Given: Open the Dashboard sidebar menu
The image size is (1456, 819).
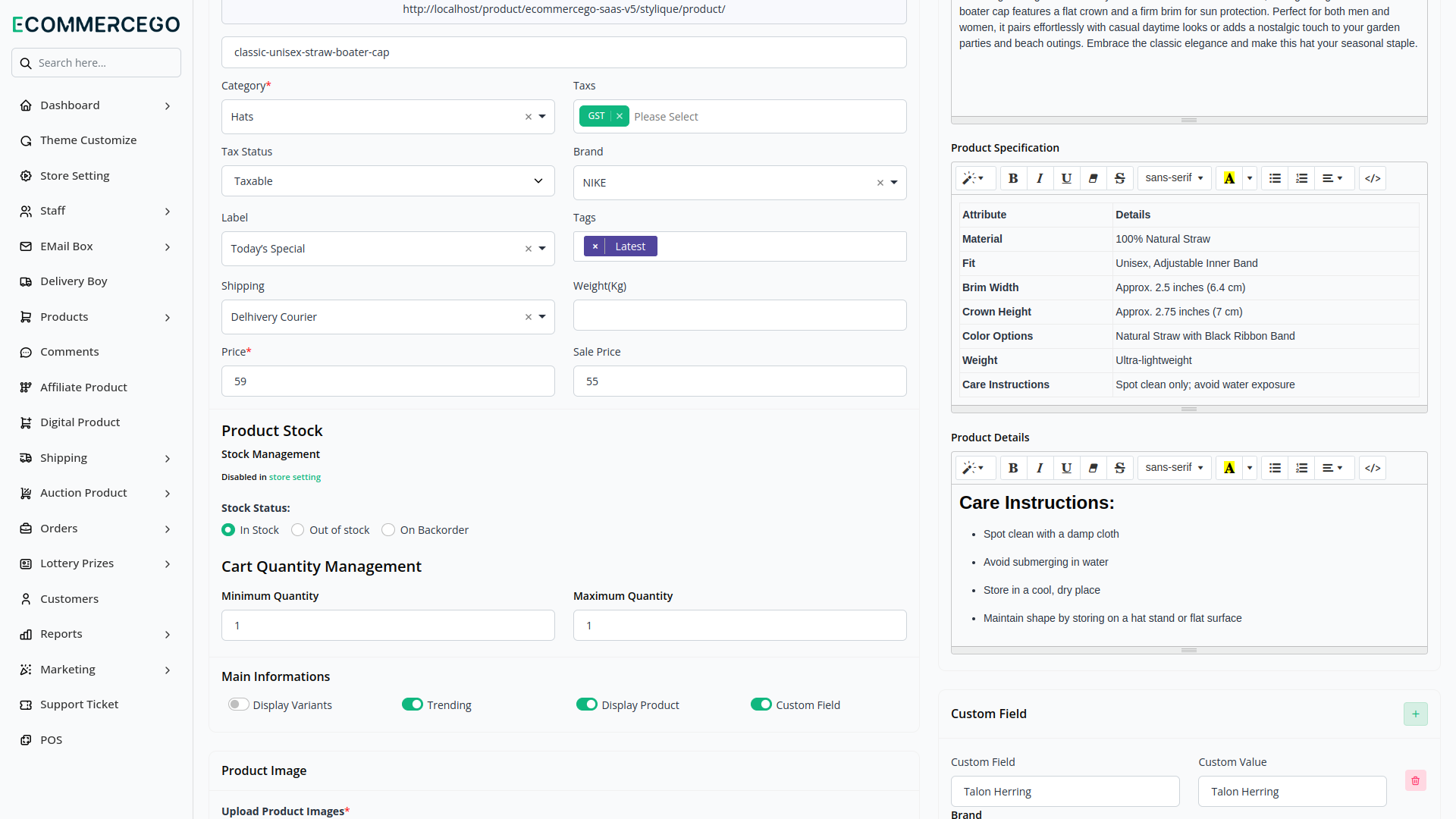Looking at the screenshot, I should 96,105.
